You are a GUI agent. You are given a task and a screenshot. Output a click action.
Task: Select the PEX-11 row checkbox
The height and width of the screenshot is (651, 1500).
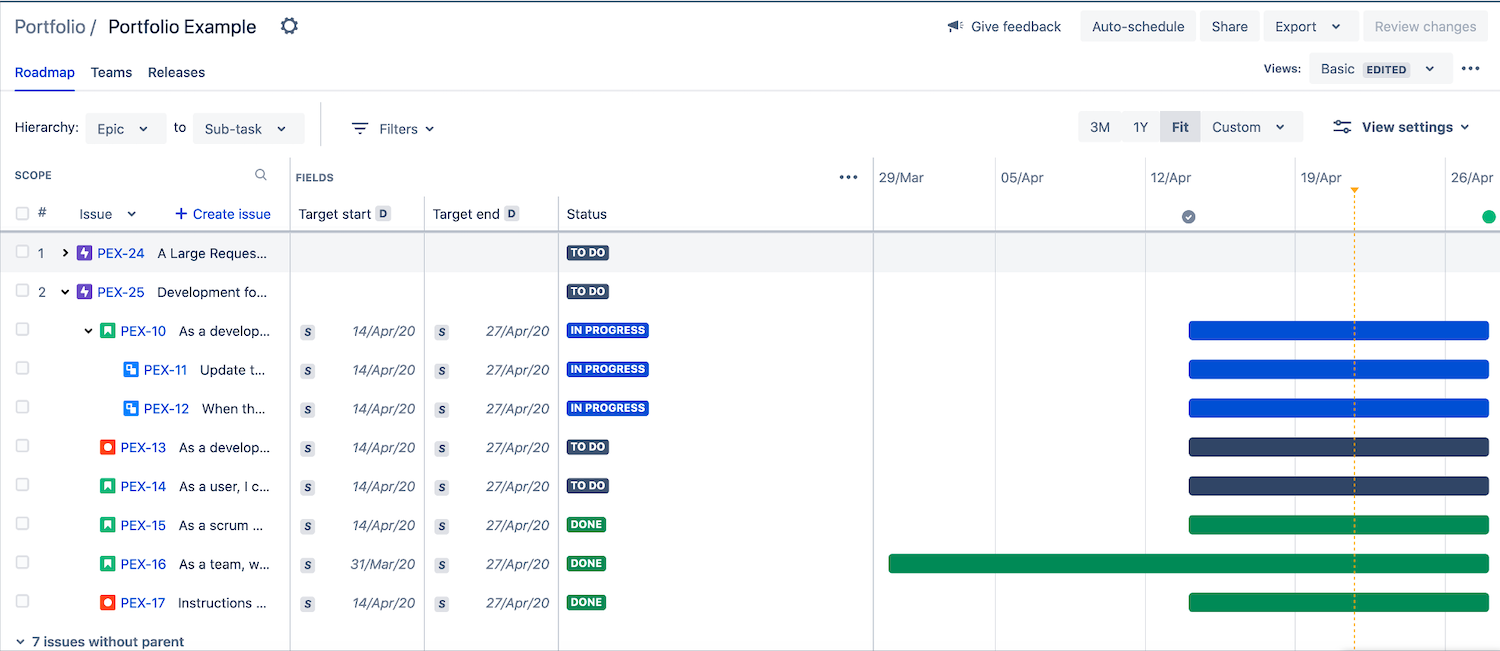coord(22,368)
